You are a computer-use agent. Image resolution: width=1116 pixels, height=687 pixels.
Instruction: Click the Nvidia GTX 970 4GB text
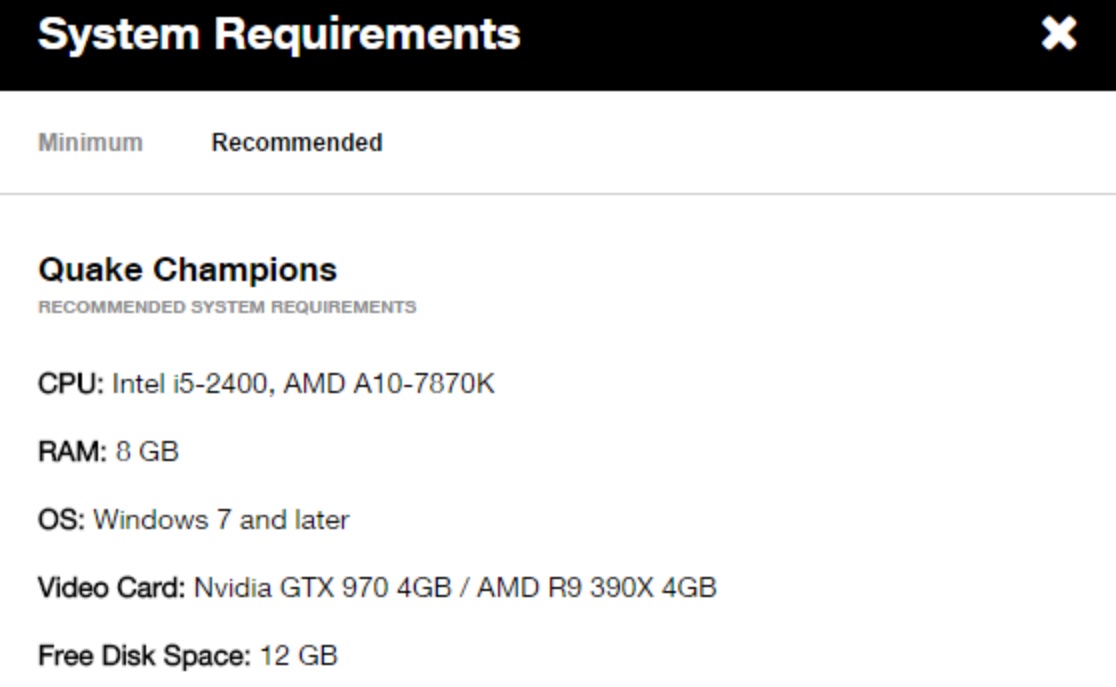click(322, 588)
